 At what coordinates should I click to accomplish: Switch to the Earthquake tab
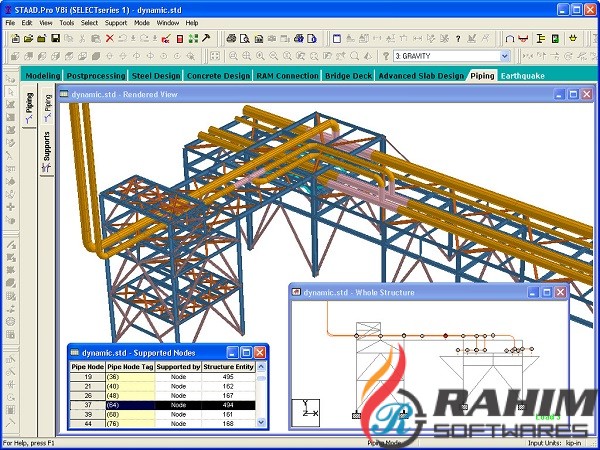click(523, 75)
